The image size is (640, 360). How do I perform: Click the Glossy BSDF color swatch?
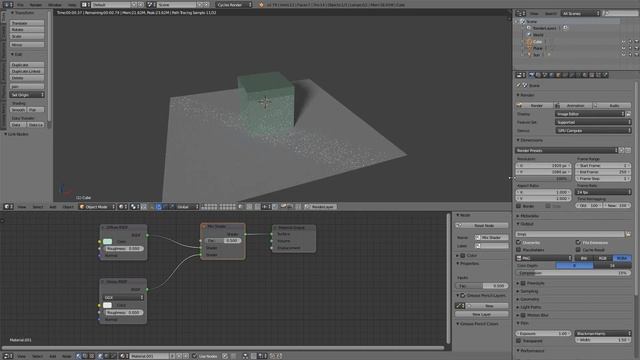107,305
